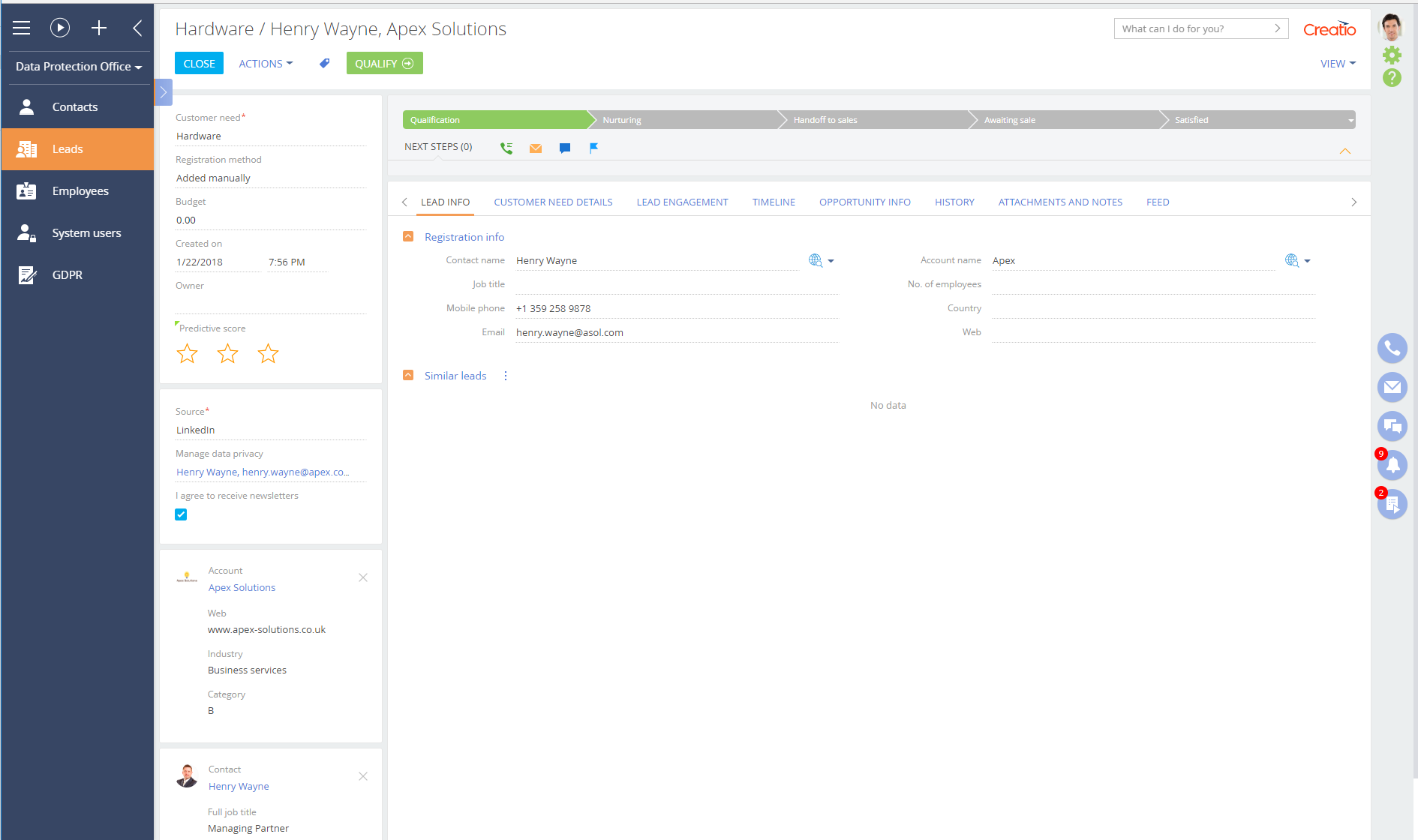This screenshot has height=840, width=1418.
Task: Collapse the Similar leads section
Action: (408, 375)
